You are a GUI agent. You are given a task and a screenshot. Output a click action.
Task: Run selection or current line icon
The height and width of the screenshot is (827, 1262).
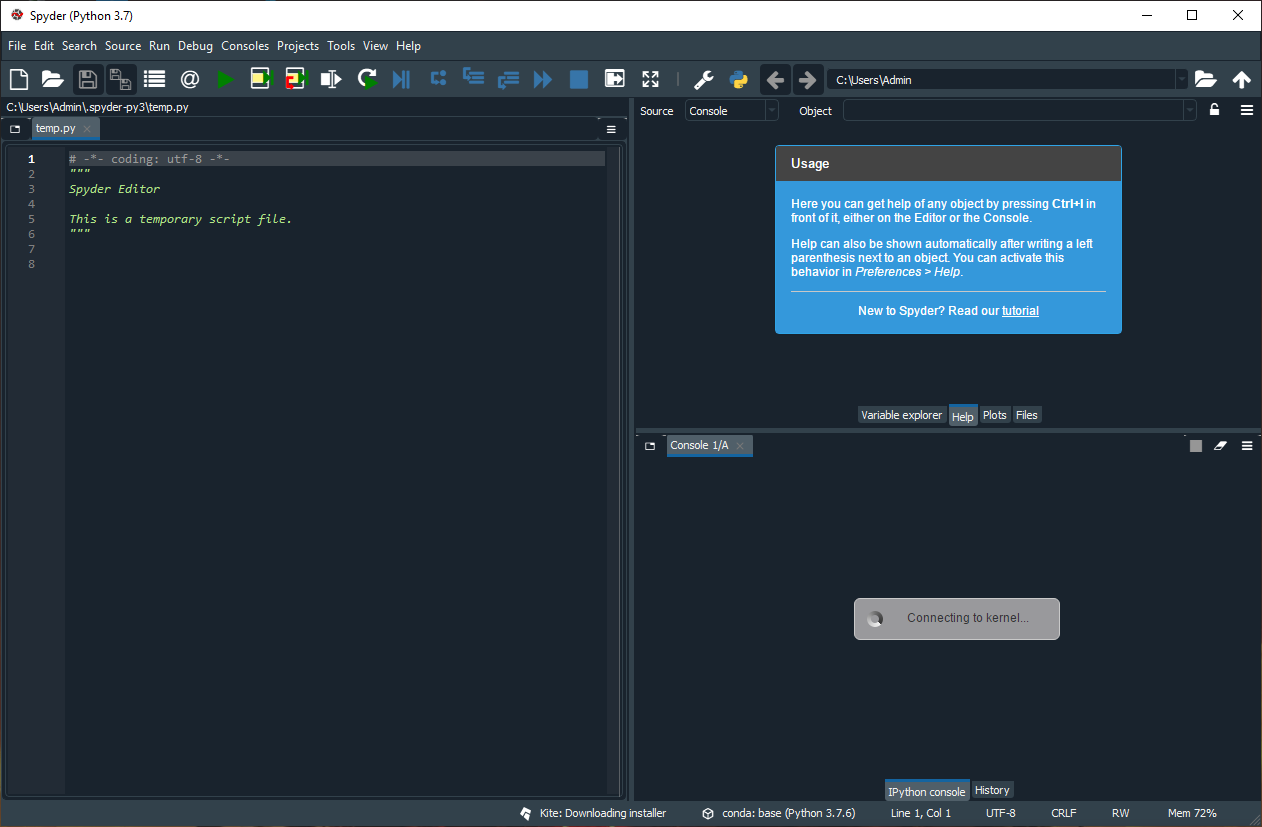click(x=331, y=79)
